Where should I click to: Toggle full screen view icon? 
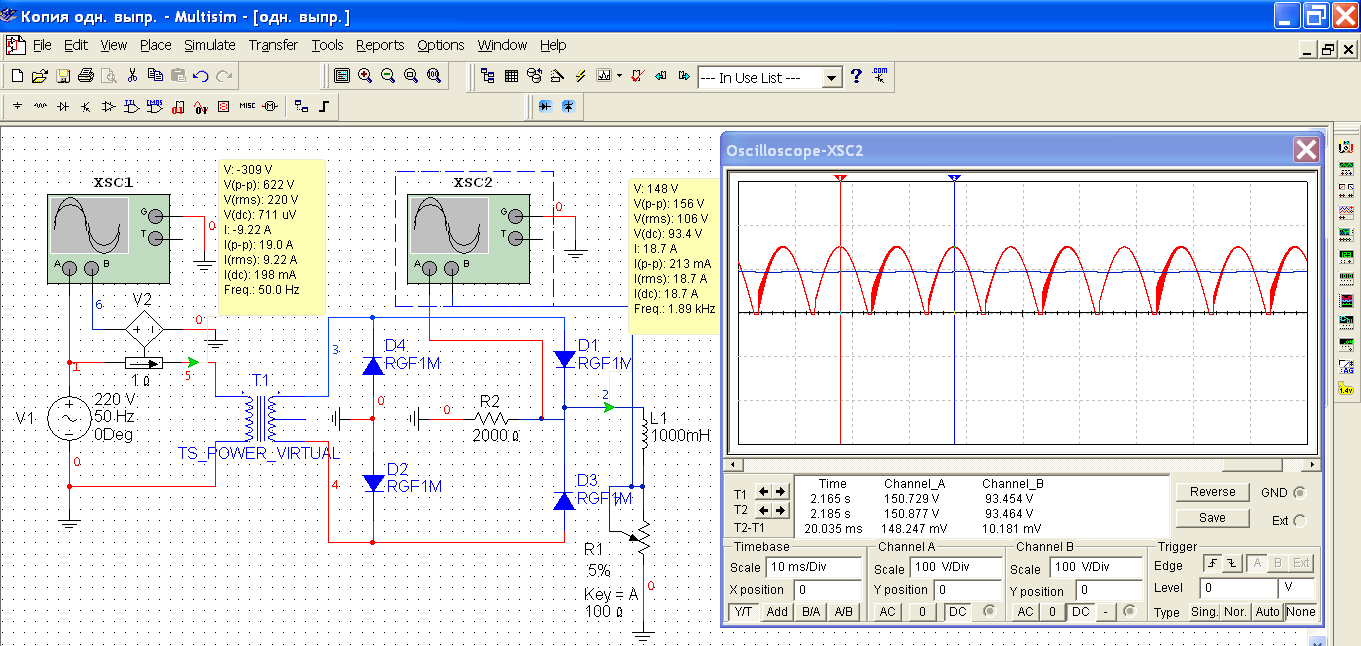341,76
